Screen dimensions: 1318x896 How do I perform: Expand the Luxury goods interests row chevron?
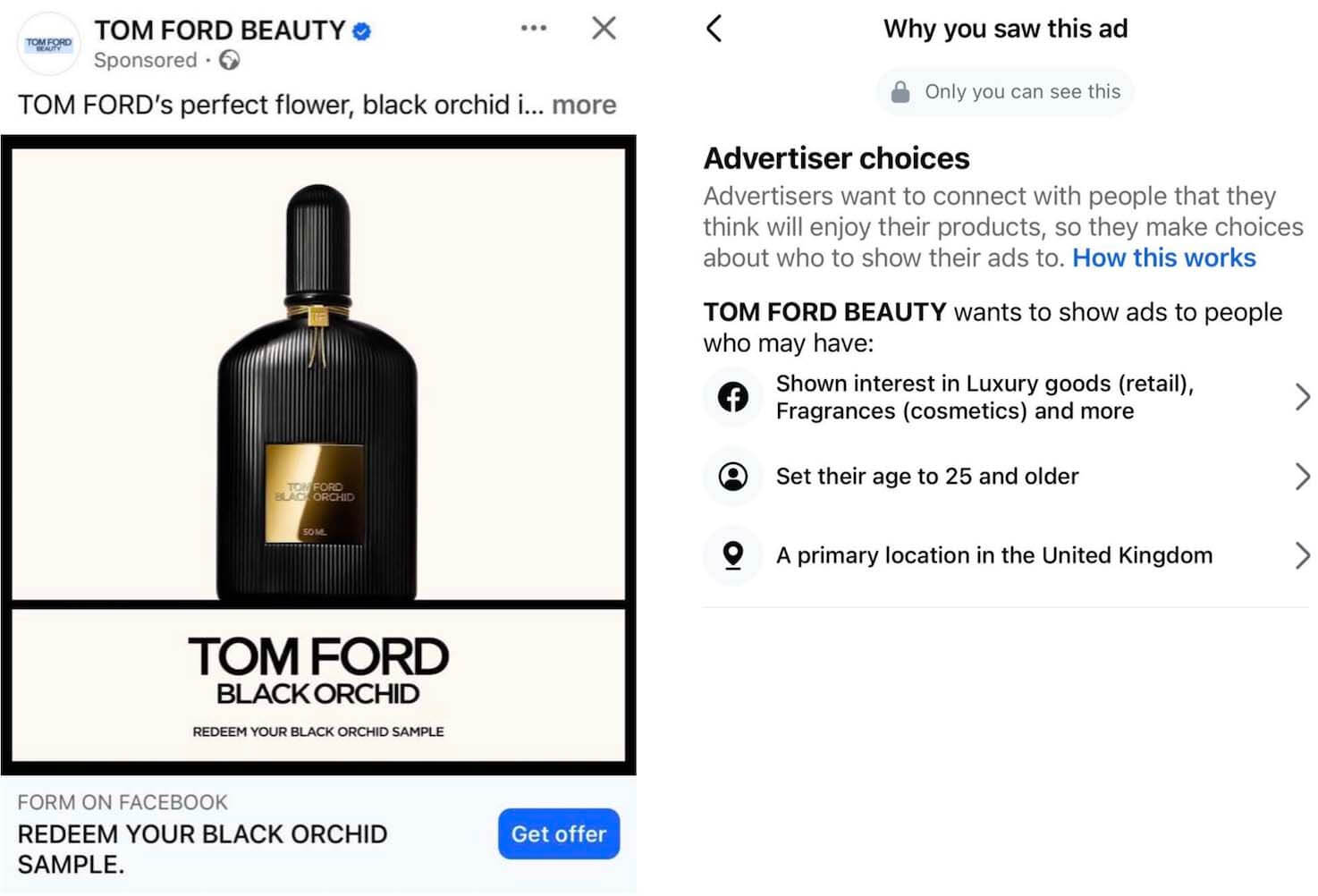tap(1301, 397)
